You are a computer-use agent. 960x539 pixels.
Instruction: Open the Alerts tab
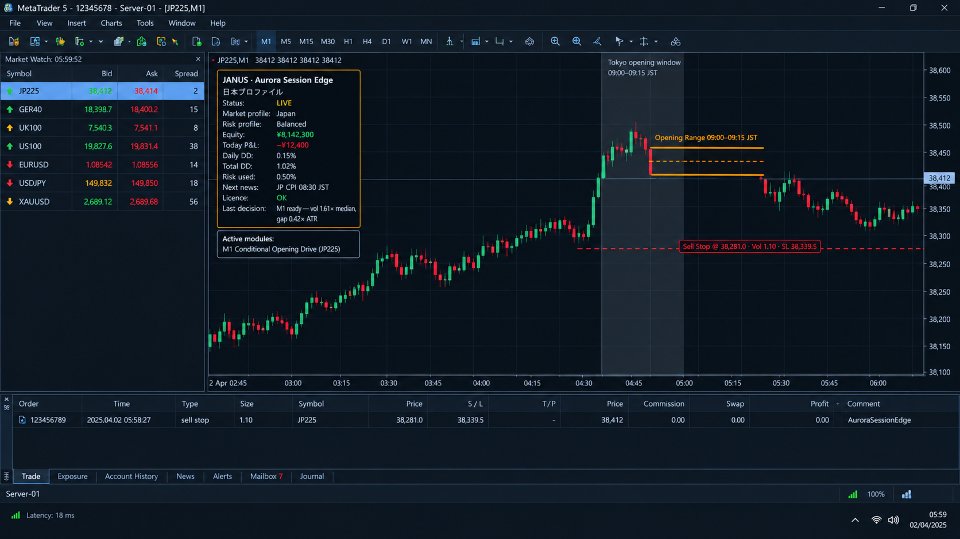point(222,477)
